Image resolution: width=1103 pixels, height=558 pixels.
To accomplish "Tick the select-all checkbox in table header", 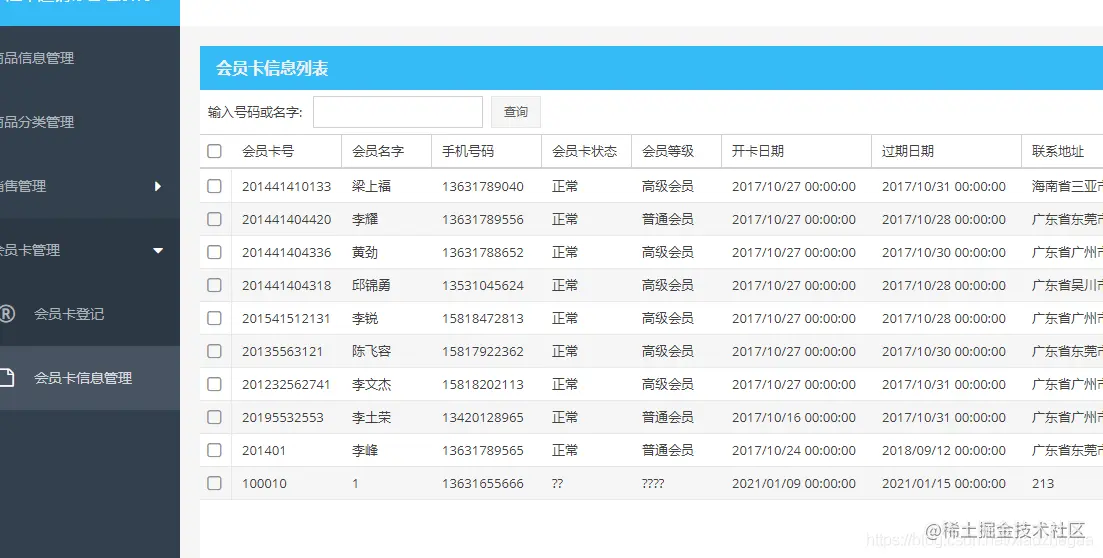I will (215, 151).
